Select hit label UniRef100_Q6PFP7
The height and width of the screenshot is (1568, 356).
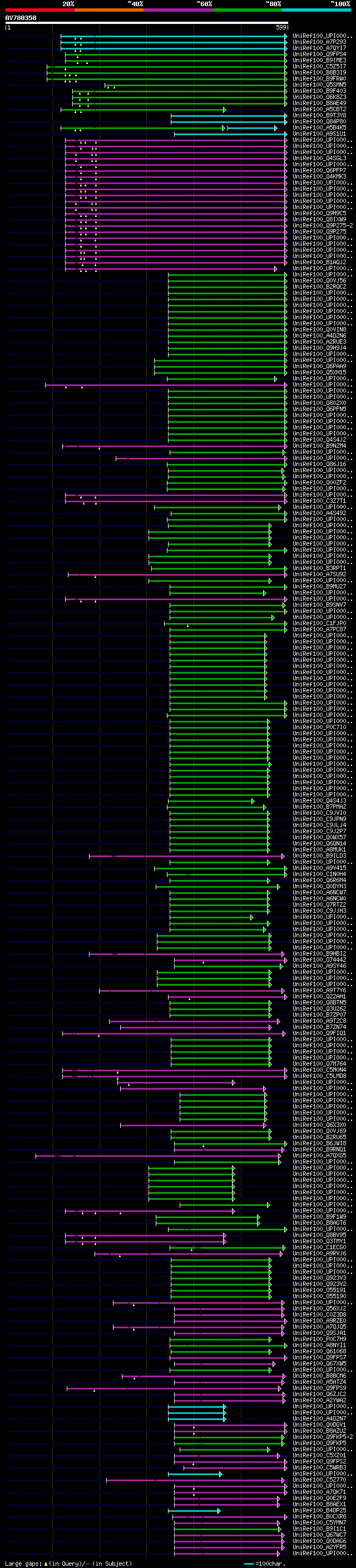(319, 170)
